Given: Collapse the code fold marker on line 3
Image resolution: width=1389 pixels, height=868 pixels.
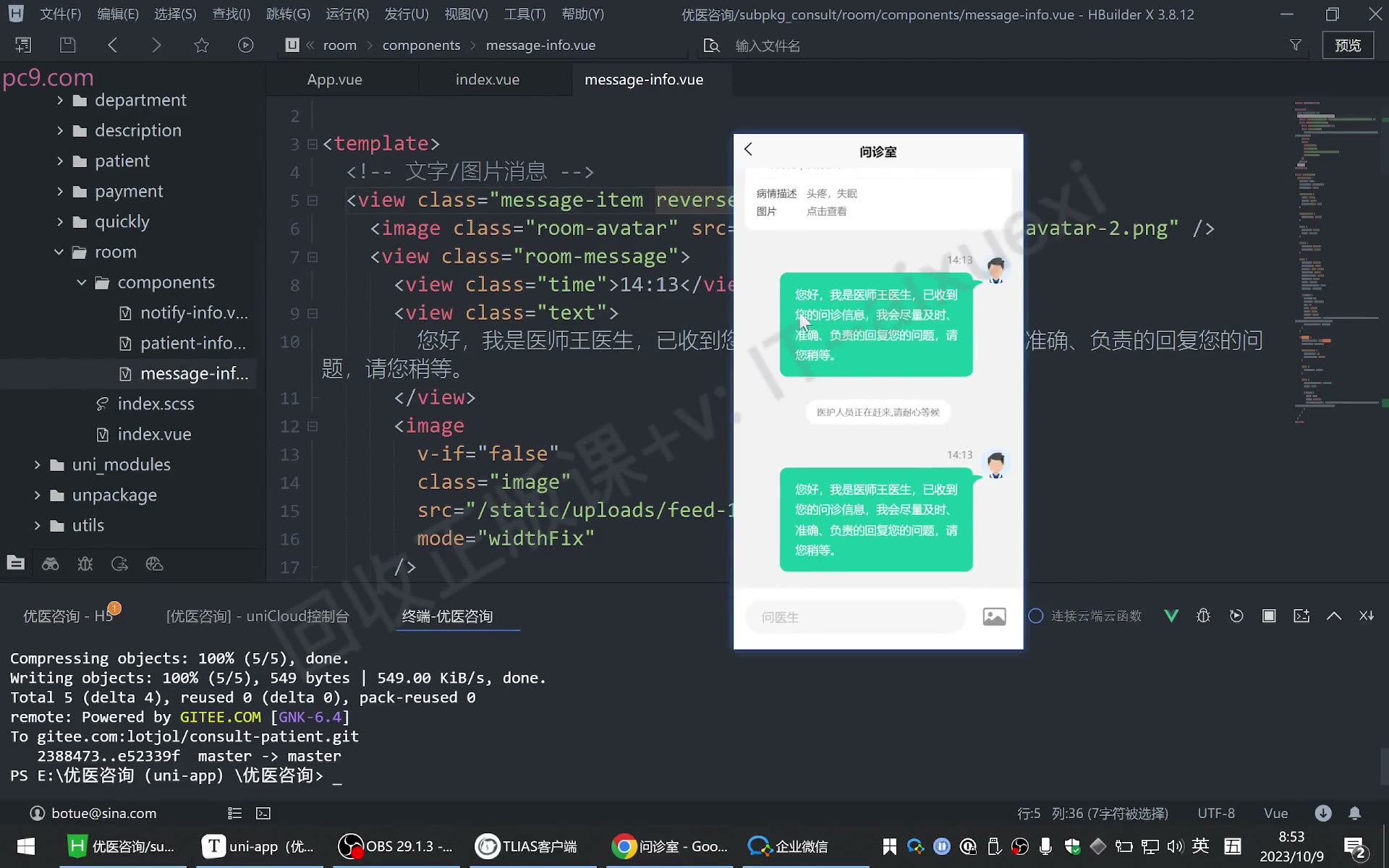Looking at the screenshot, I should point(313,144).
